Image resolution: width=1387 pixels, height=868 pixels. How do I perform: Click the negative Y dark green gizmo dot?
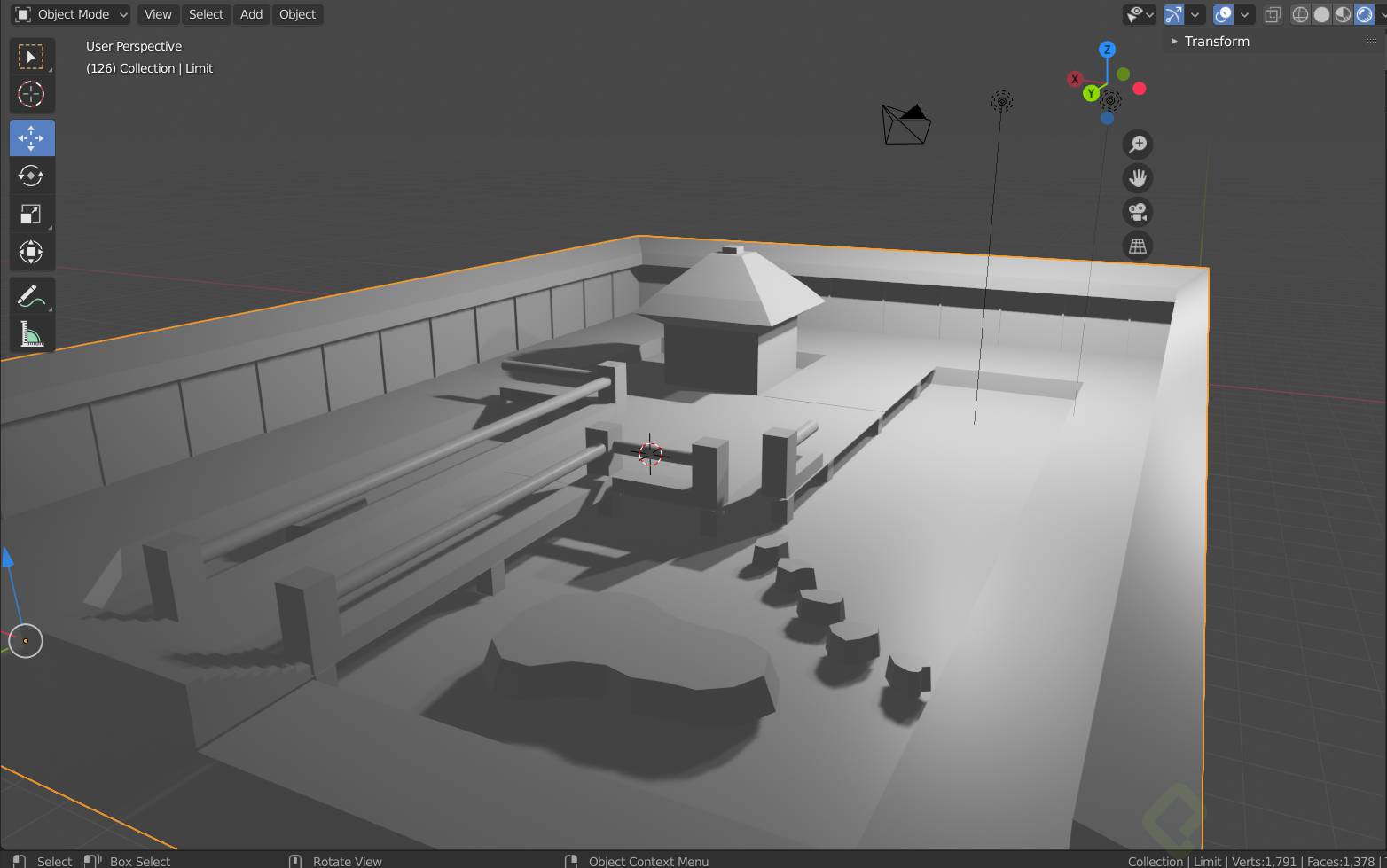pos(1124,74)
